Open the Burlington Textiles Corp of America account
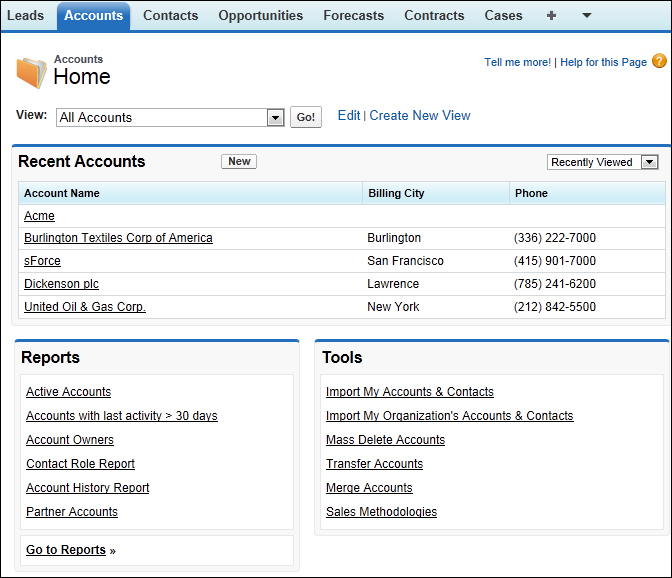 [118, 238]
